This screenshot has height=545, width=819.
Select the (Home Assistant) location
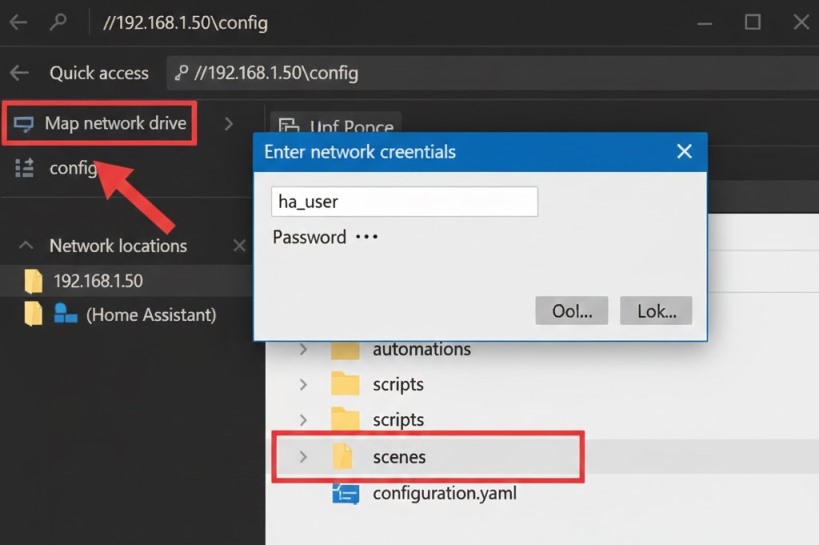(x=150, y=315)
